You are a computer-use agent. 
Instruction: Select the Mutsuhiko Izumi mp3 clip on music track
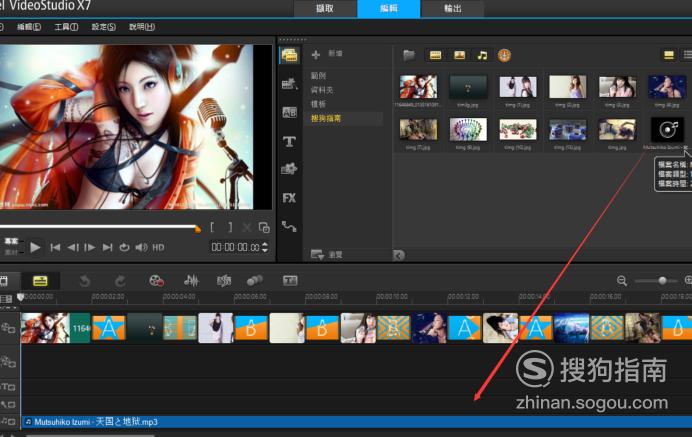pyautogui.click(x=357, y=422)
